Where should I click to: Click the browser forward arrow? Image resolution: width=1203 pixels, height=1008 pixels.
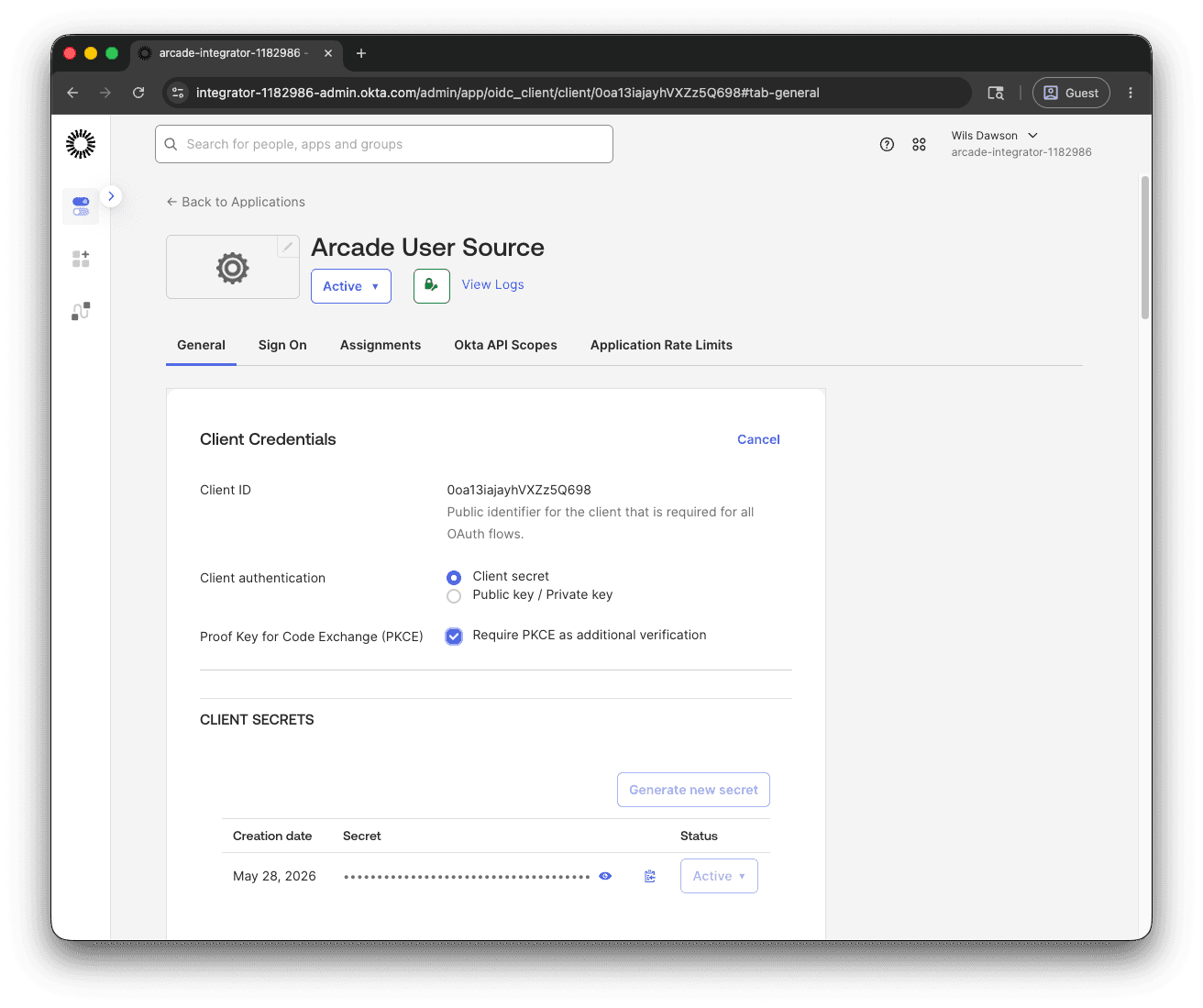105,93
